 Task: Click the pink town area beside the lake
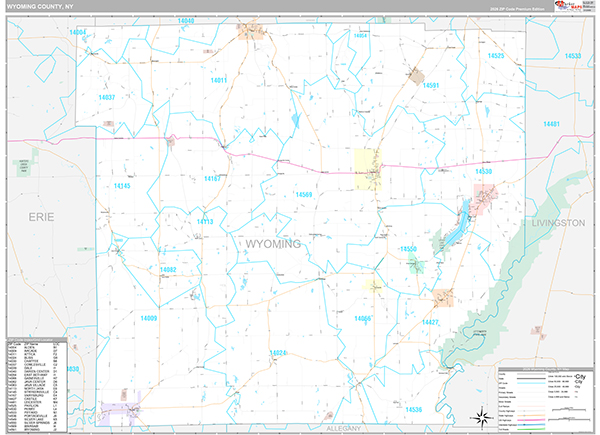point(485,199)
